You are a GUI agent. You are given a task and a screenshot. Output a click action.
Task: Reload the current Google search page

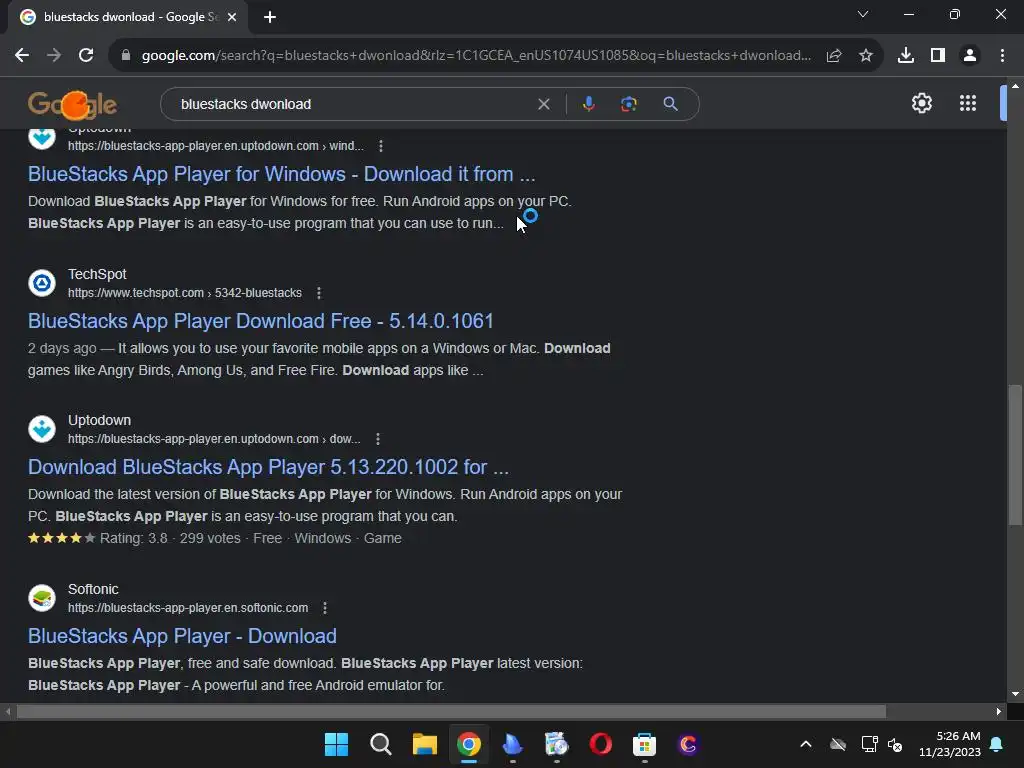pyautogui.click(x=86, y=56)
